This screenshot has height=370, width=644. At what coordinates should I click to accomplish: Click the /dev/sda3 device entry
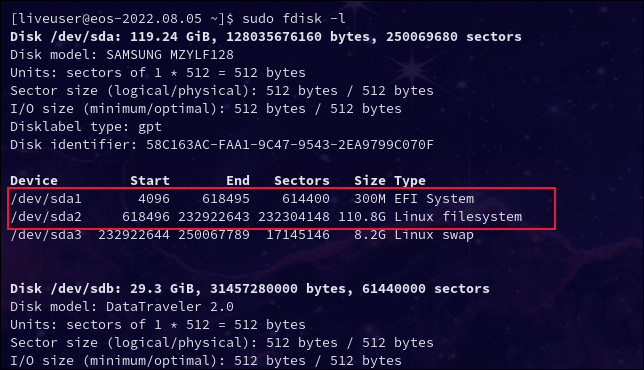[46, 234]
